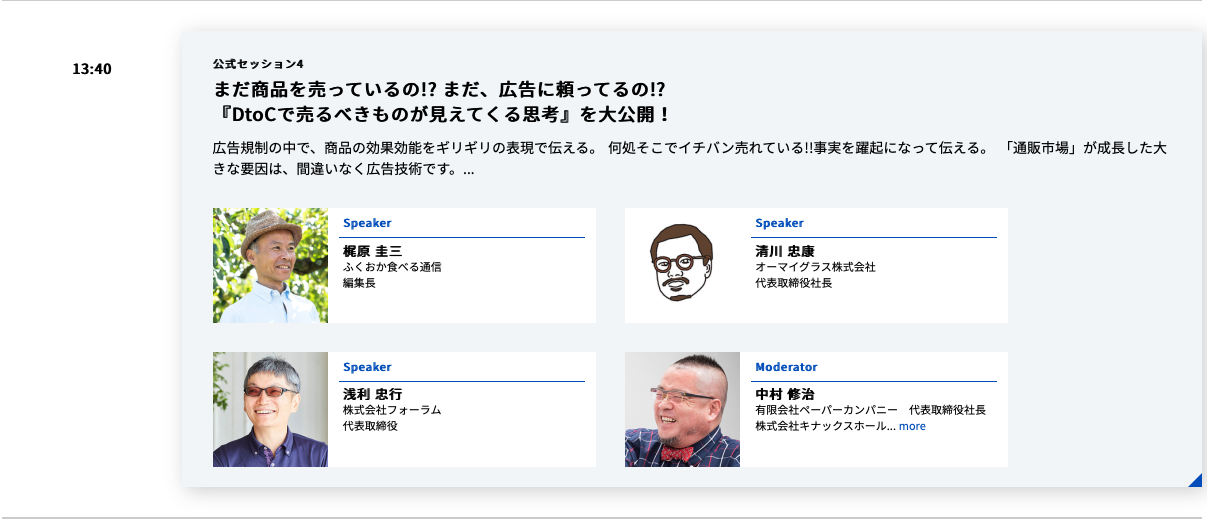Click 代表取締役 under 株式会社フォーラム
1207x519 pixels.
pos(370,426)
